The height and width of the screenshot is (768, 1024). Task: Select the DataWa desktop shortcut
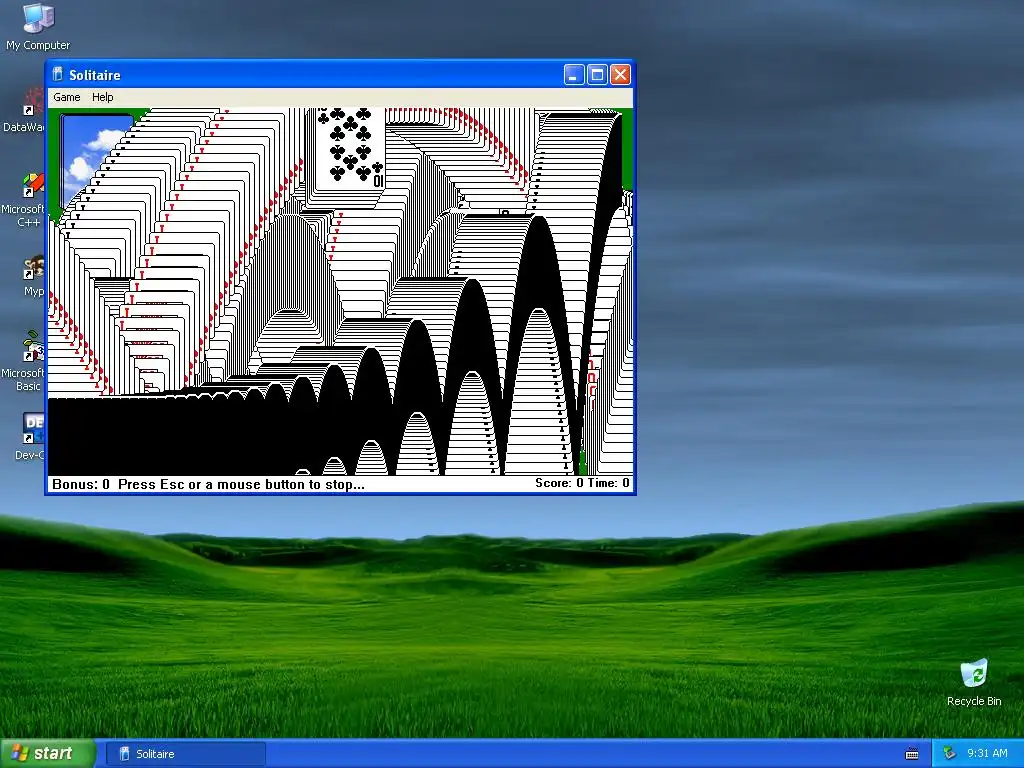pos(24,111)
